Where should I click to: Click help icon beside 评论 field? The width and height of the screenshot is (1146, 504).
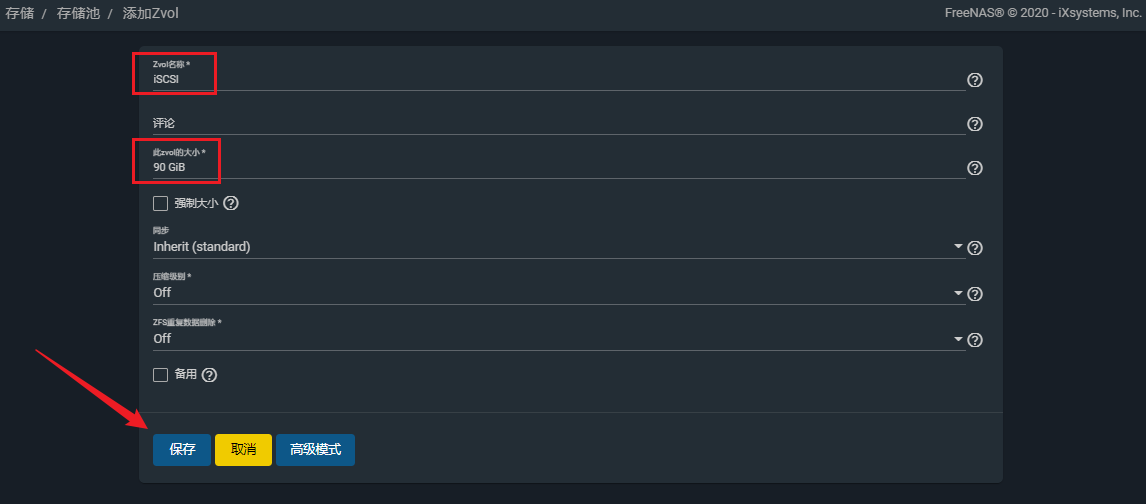[x=975, y=124]
